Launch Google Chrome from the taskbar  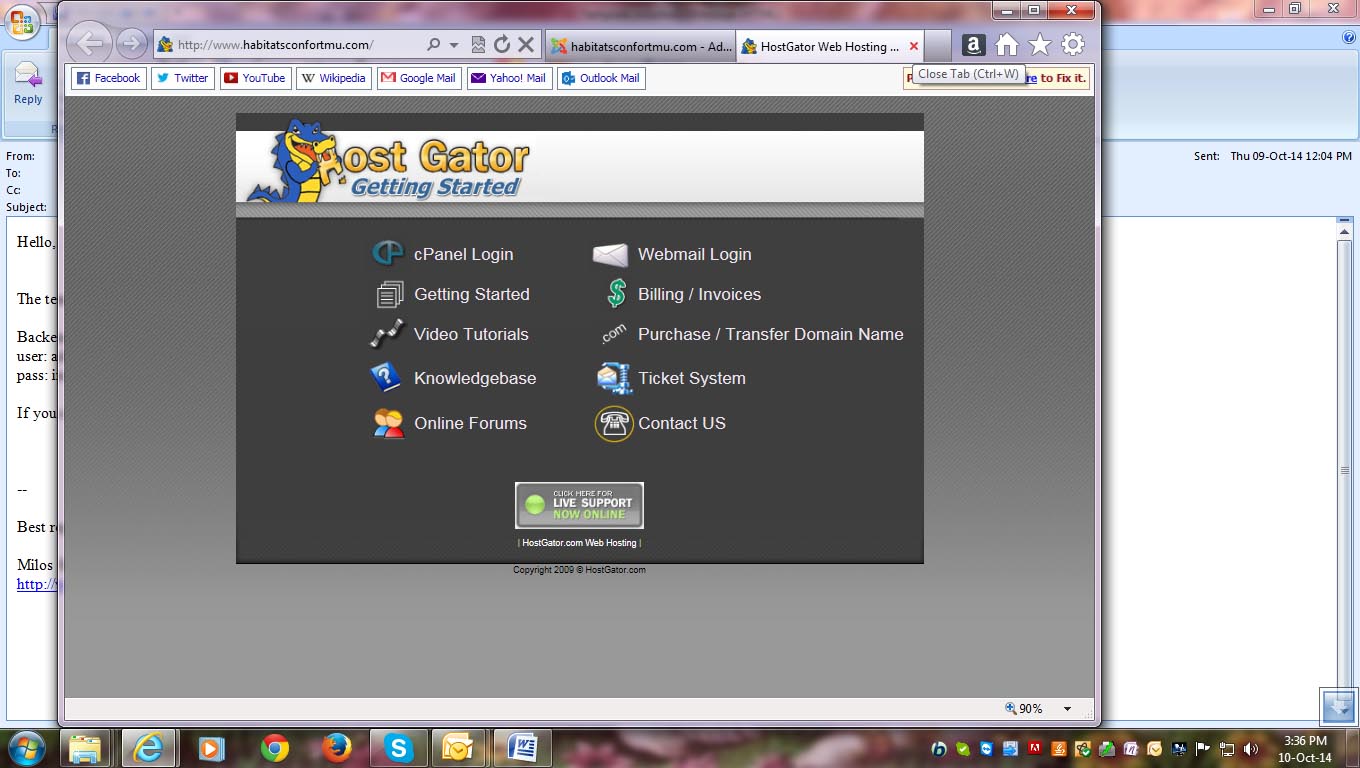pyautogui.click(x=274, y=748)
